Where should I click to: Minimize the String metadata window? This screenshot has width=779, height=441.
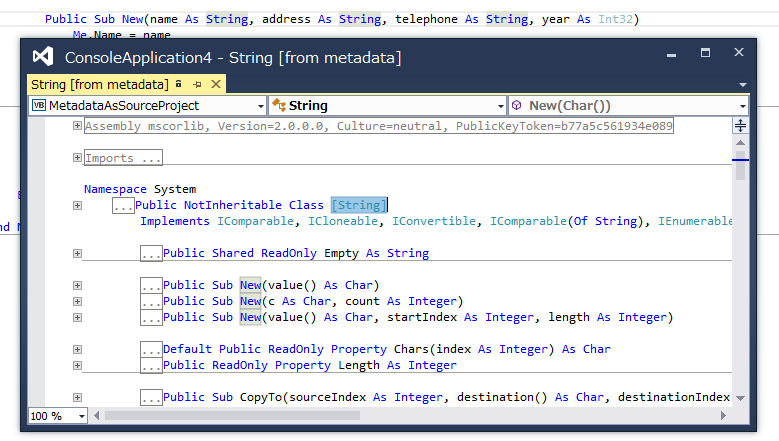pyautogui.click(x=671, y=54)
